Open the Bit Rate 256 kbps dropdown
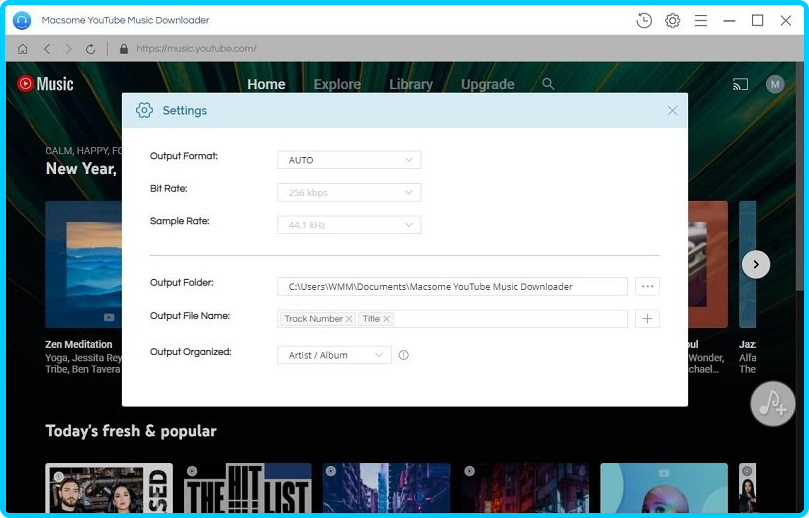Screen dimensions: 809x518 pyautogui.click(x=349, y=192)
